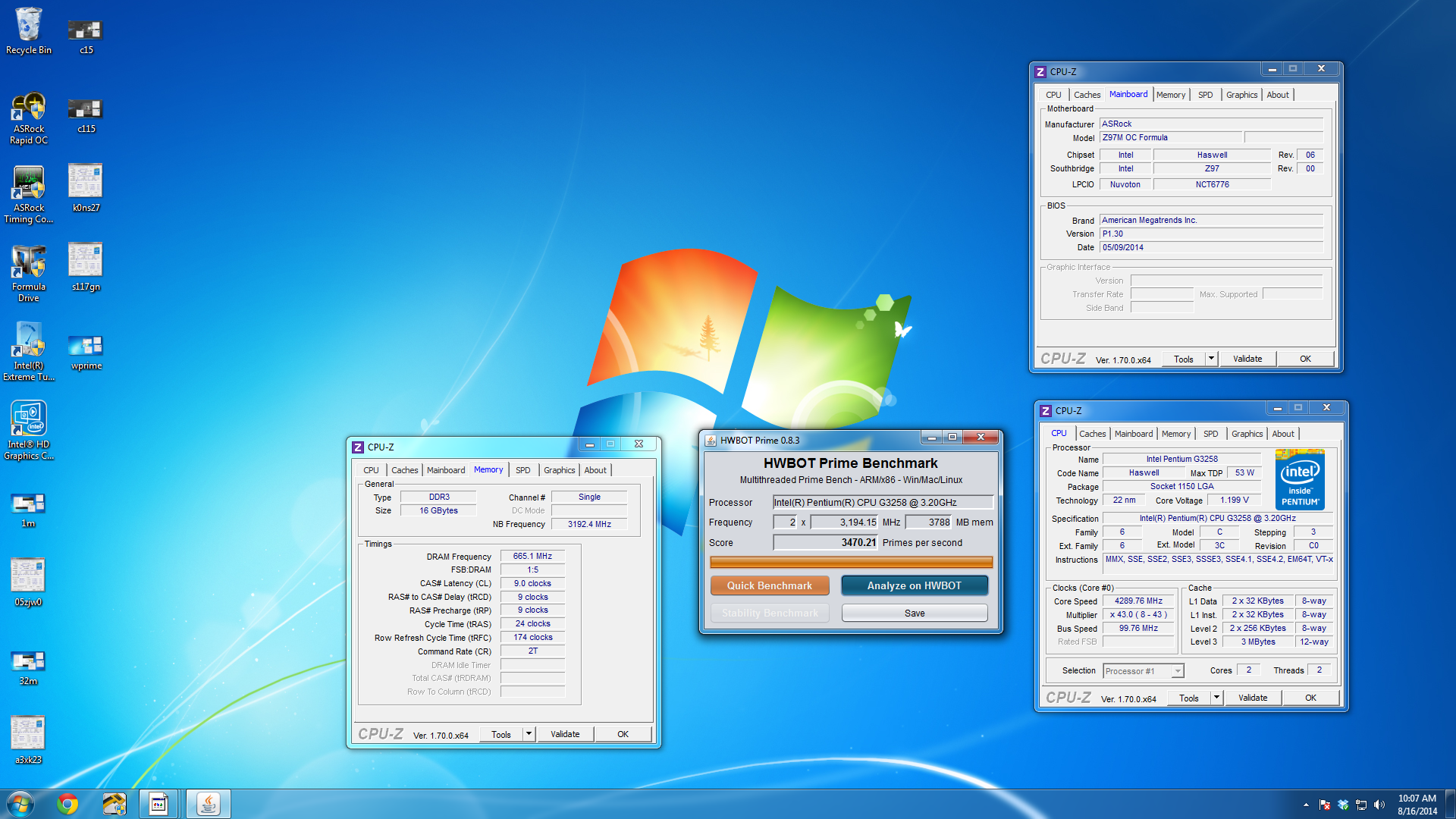Image resolution: width=1456 pixels, height=819 pixels.
Task: Click the motherboard model Z97M OC Formula
Action: coord(1171,137)
